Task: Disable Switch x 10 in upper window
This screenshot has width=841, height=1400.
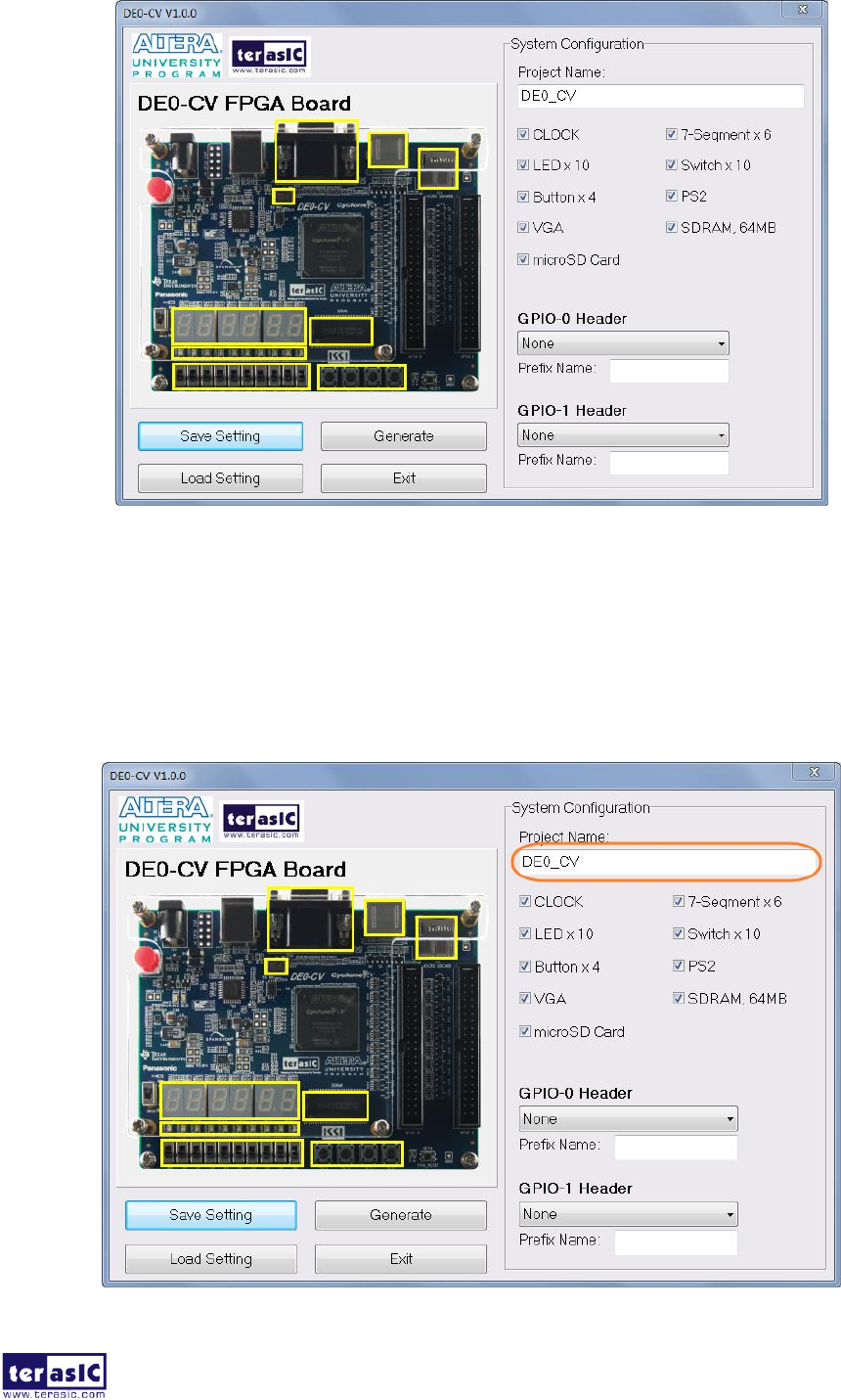Action: pos(672,165)
